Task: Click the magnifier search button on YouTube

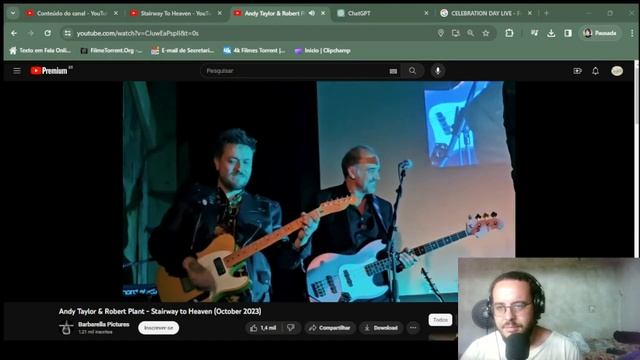Action: tap(413, 71)
